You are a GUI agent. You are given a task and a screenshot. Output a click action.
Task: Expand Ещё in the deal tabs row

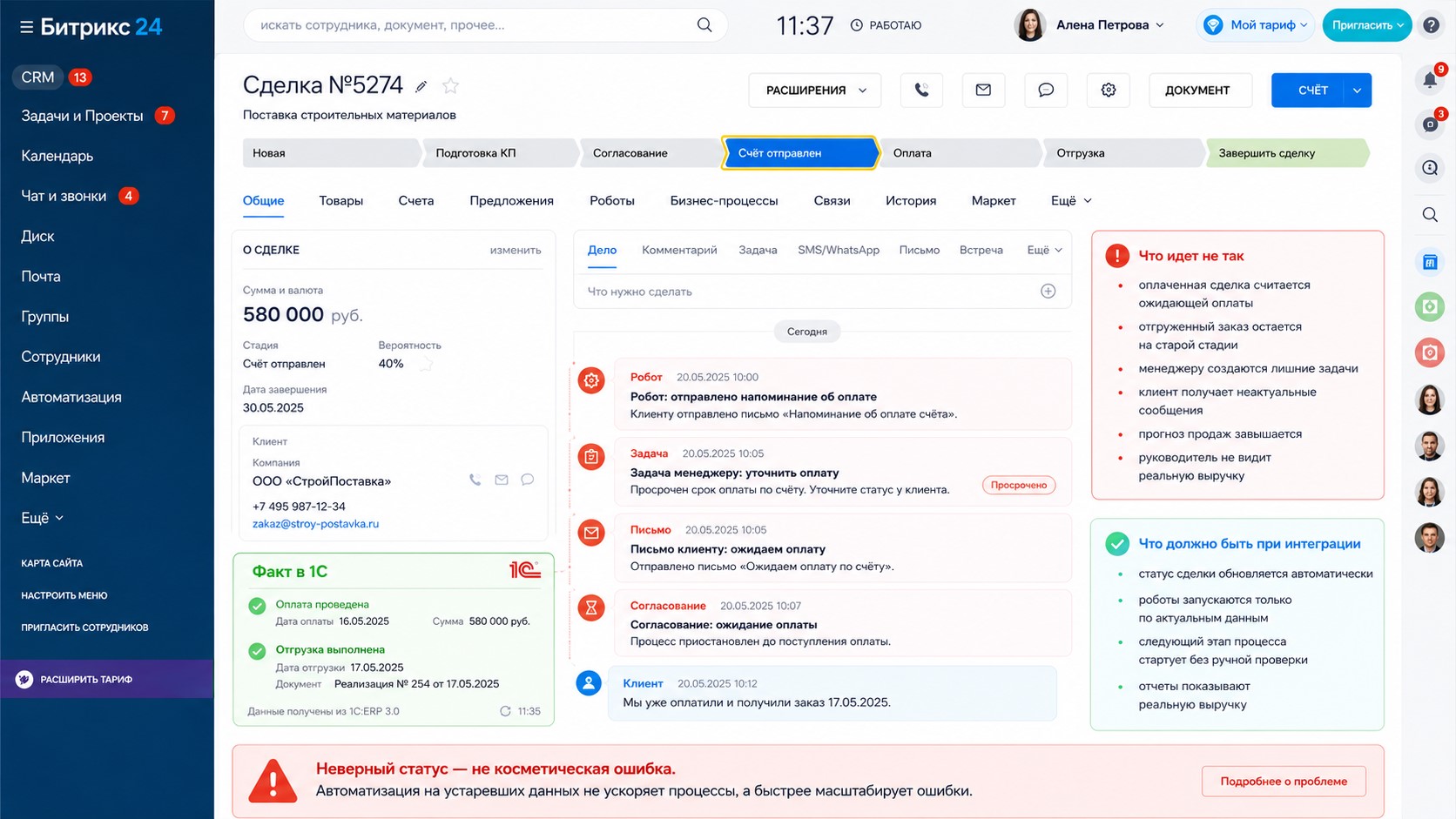coord(1070,201)
